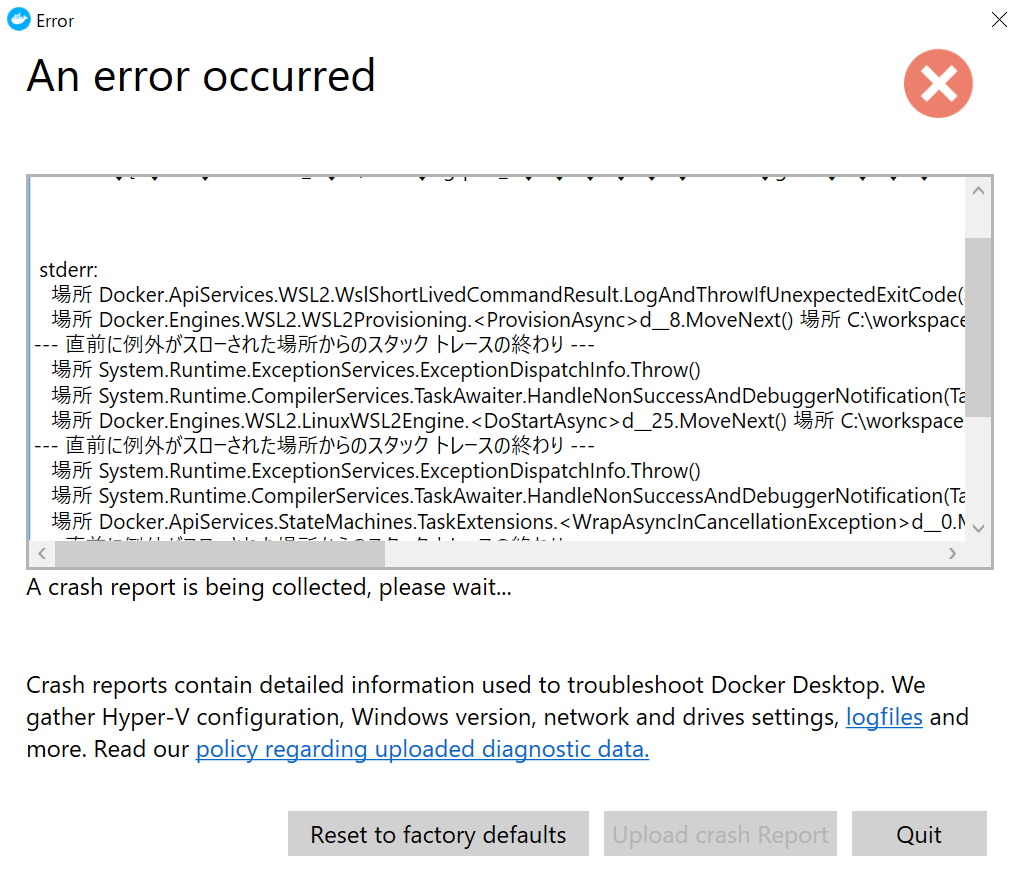
Task: Click the horizontal scrollbar right arrow
Action: click(952, 554)
